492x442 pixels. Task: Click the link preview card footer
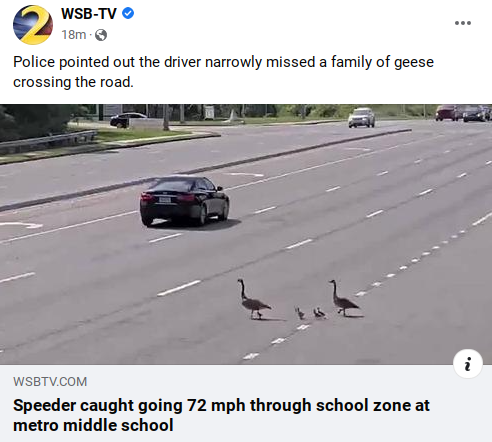(x=246, y=403)
